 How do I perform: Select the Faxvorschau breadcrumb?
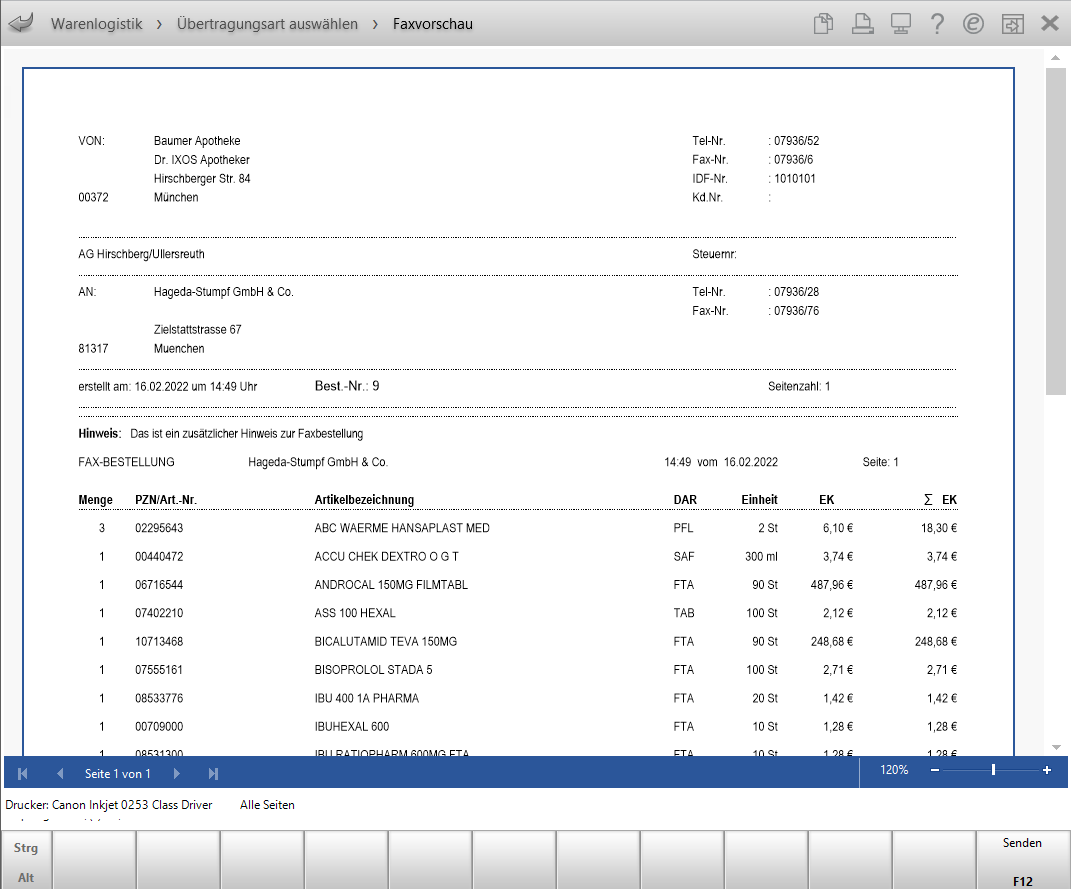point(432,24)
